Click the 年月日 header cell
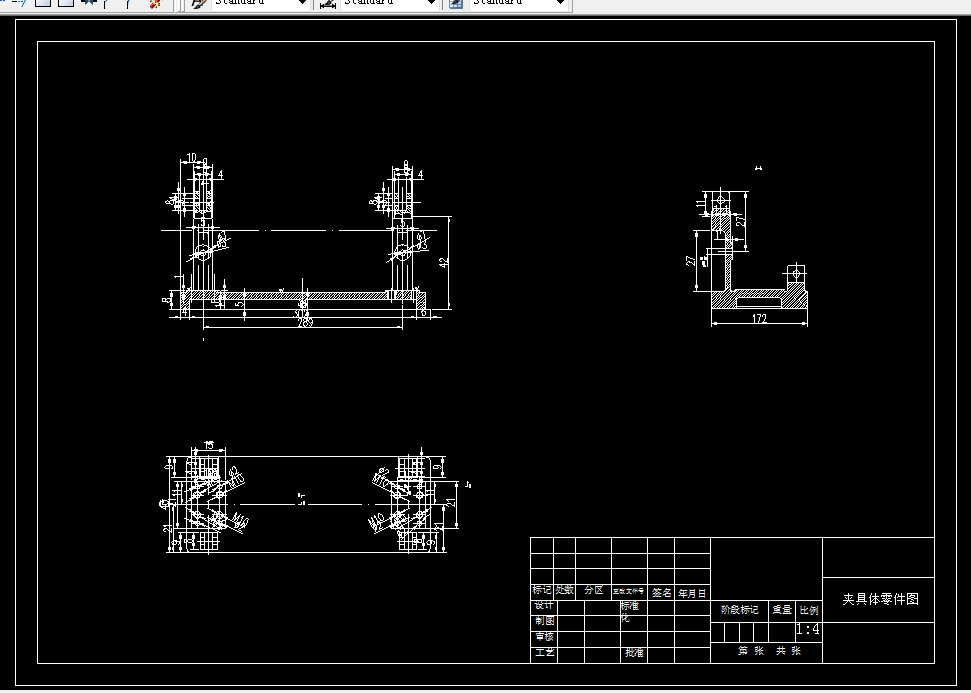 (x=692, y=593)
